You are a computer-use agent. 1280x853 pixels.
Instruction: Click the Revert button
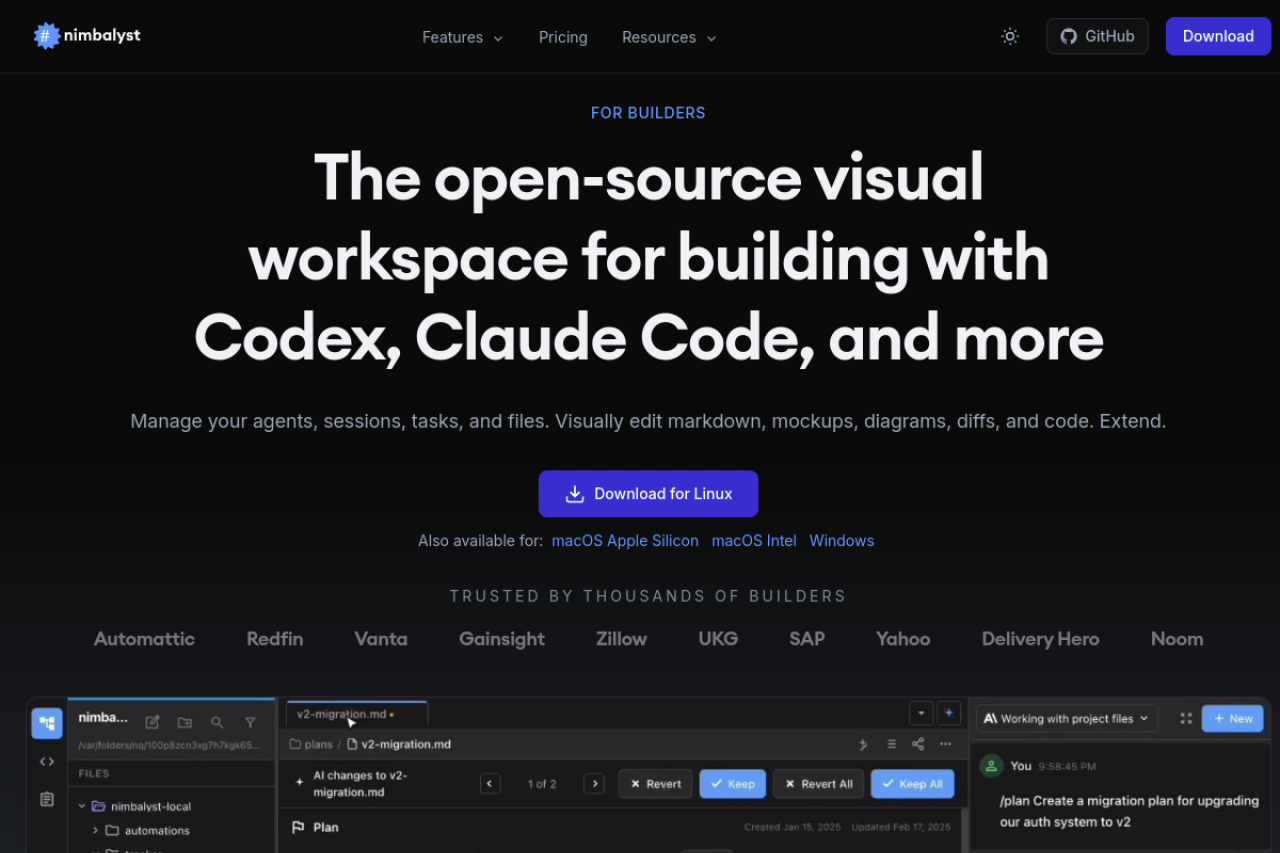click(x=655, y=784)
